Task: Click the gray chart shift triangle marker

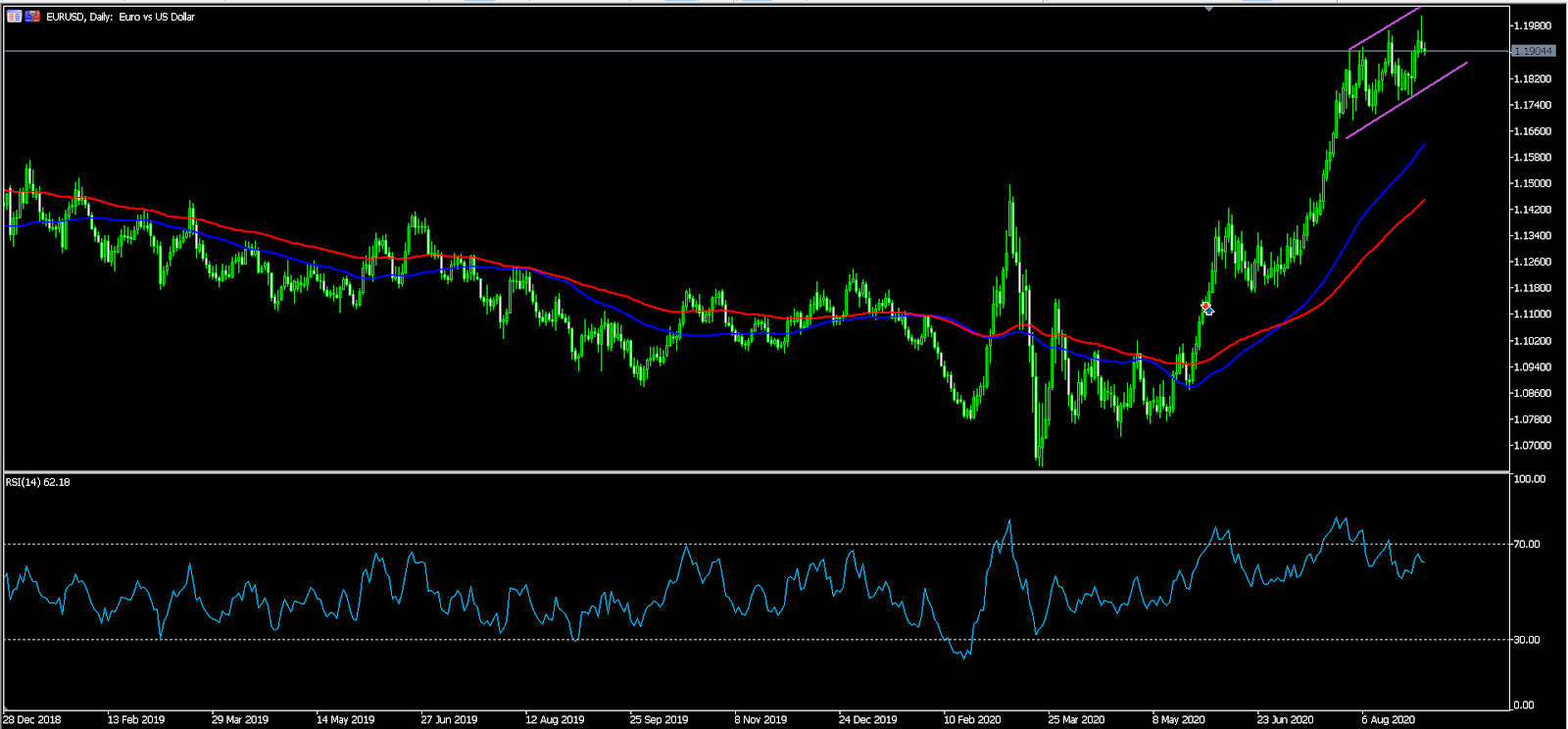Action: click(1209, 8)
